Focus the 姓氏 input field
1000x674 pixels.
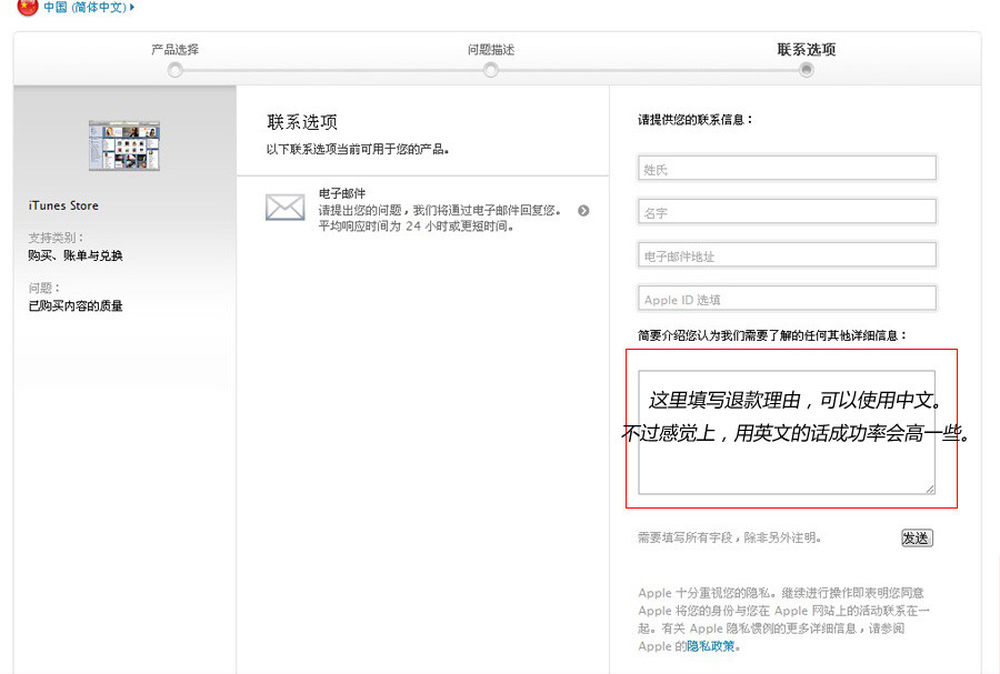coord(787,168)
